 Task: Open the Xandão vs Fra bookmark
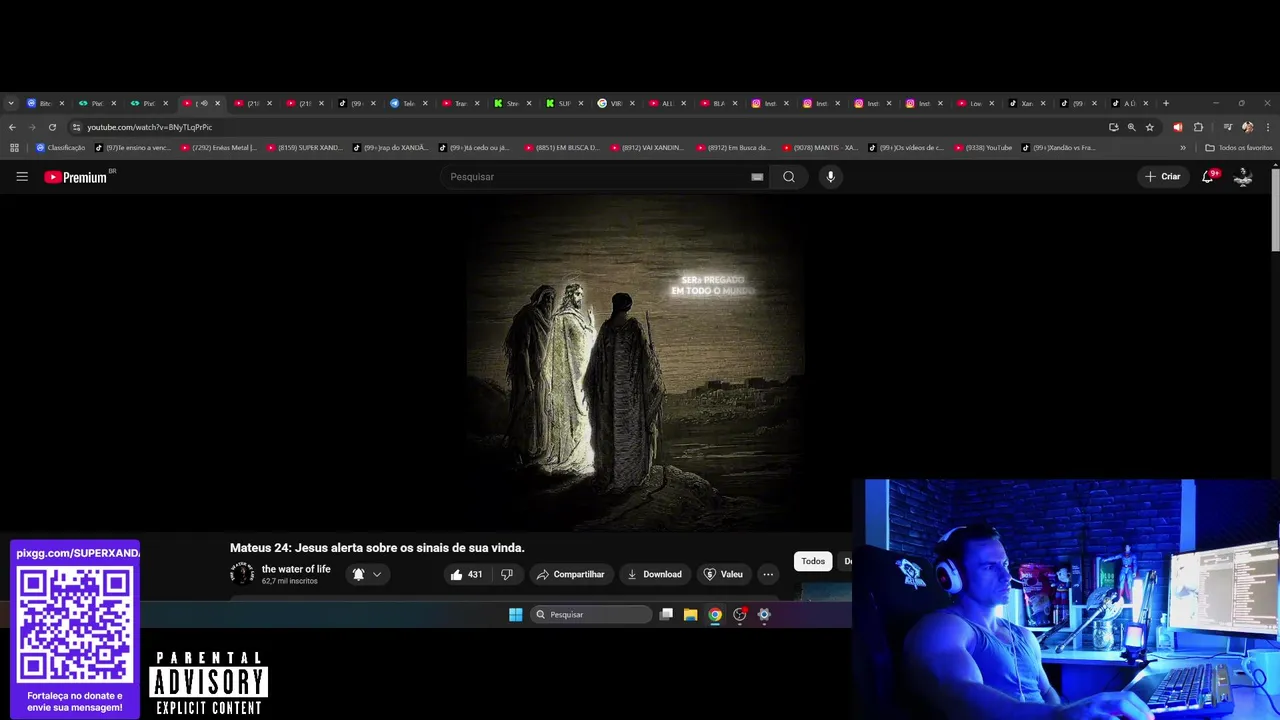[1058, 148]
